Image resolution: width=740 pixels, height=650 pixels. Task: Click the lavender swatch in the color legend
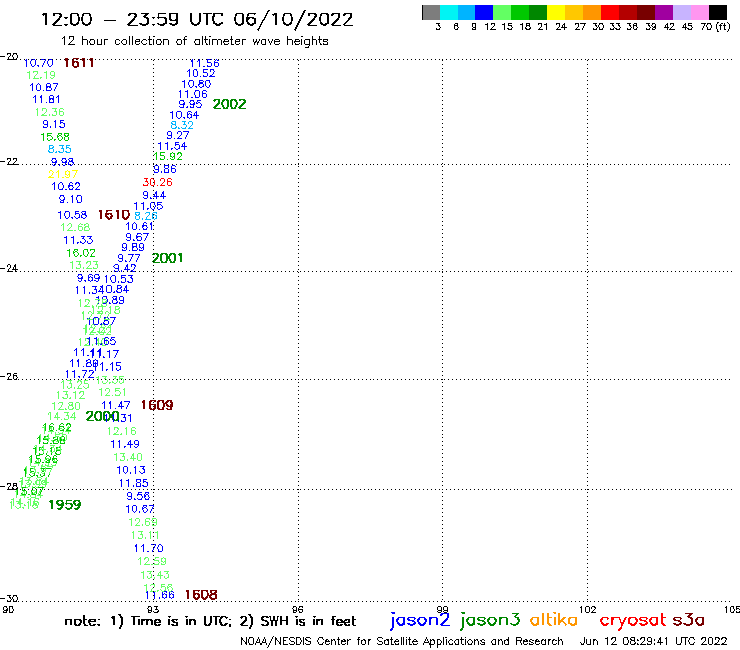[681, 12]
